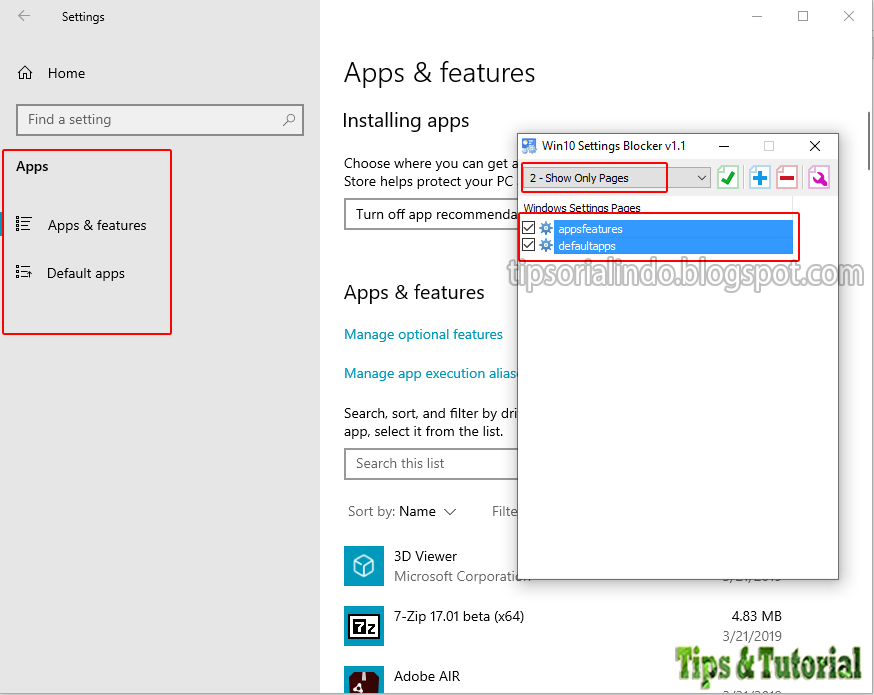Select 7-Zip 17.01 beta (x64) entry

563,626
